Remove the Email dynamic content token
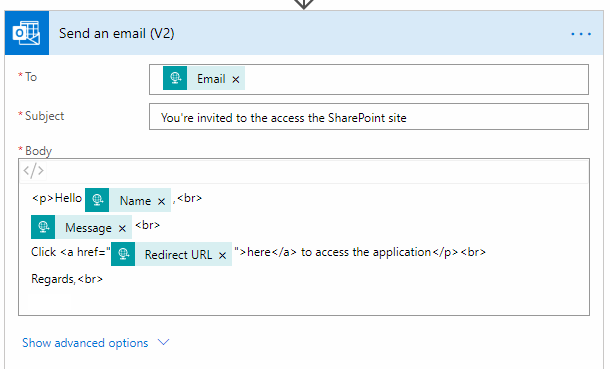 click(235, 80)
